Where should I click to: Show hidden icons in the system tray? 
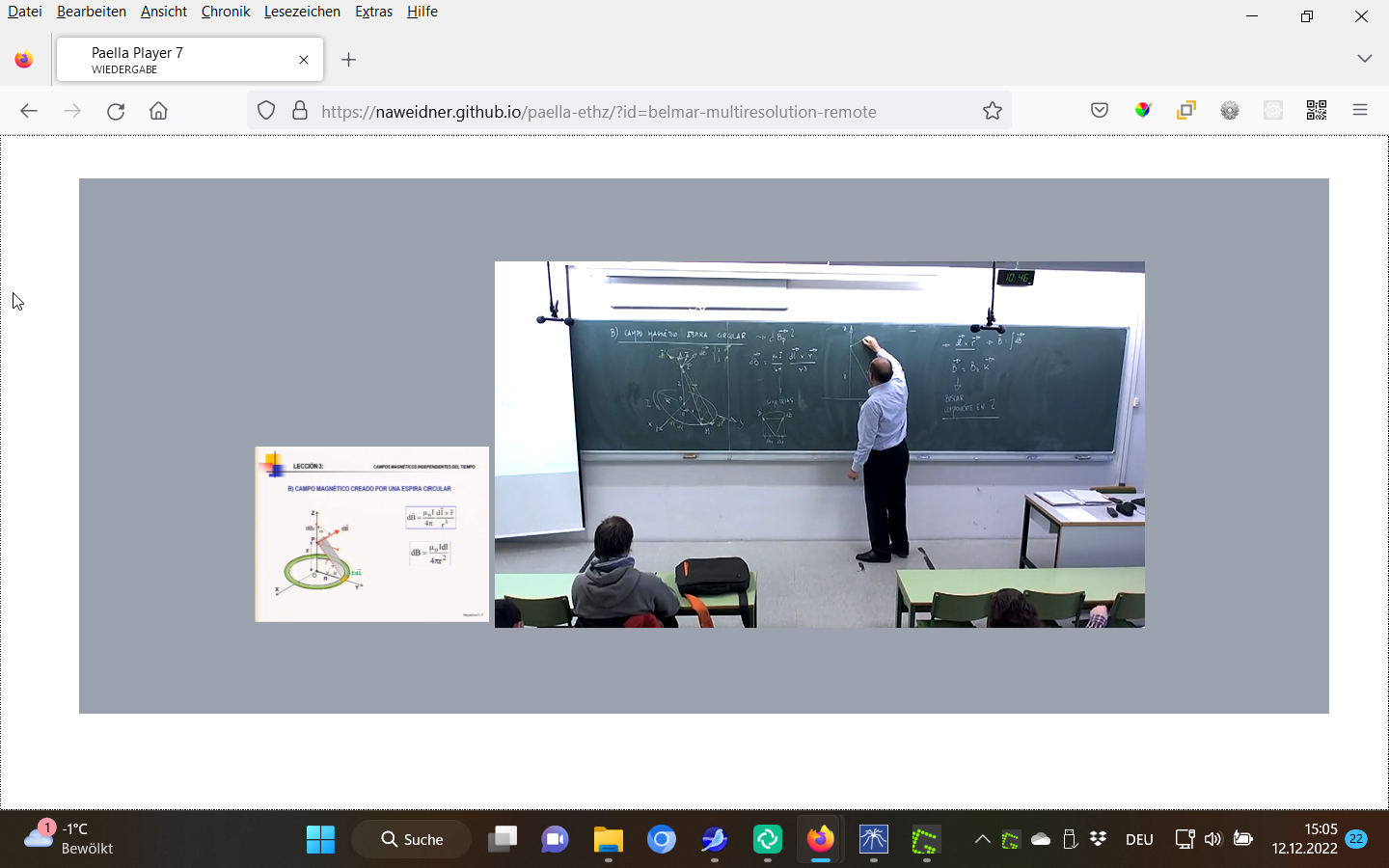[982, 839]
